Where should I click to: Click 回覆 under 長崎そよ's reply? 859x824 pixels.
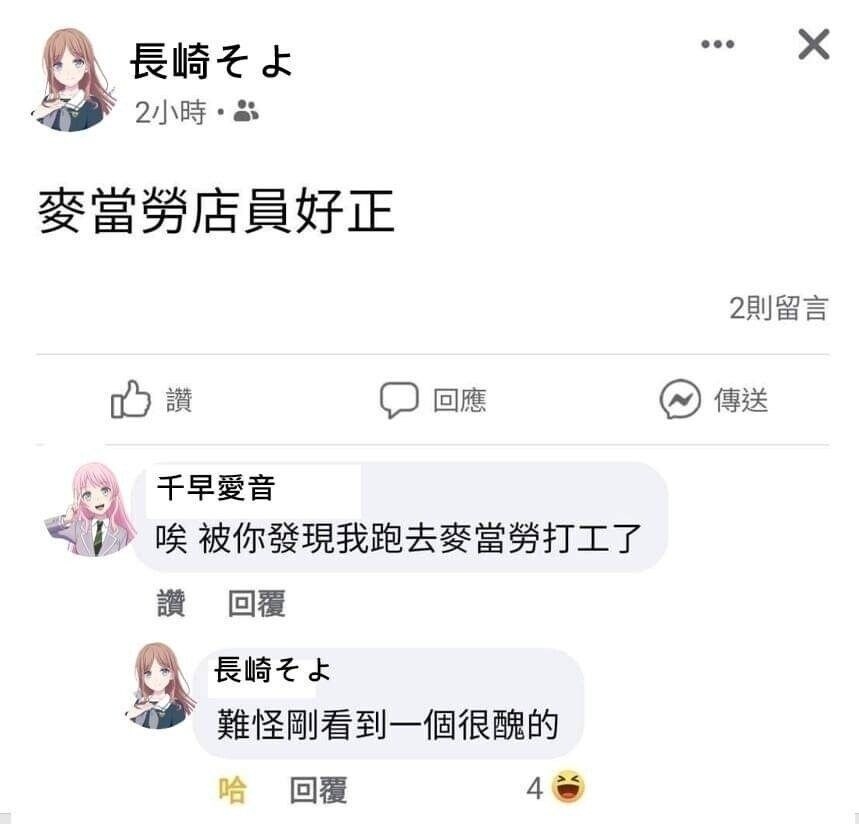click(x=318, y=790)
